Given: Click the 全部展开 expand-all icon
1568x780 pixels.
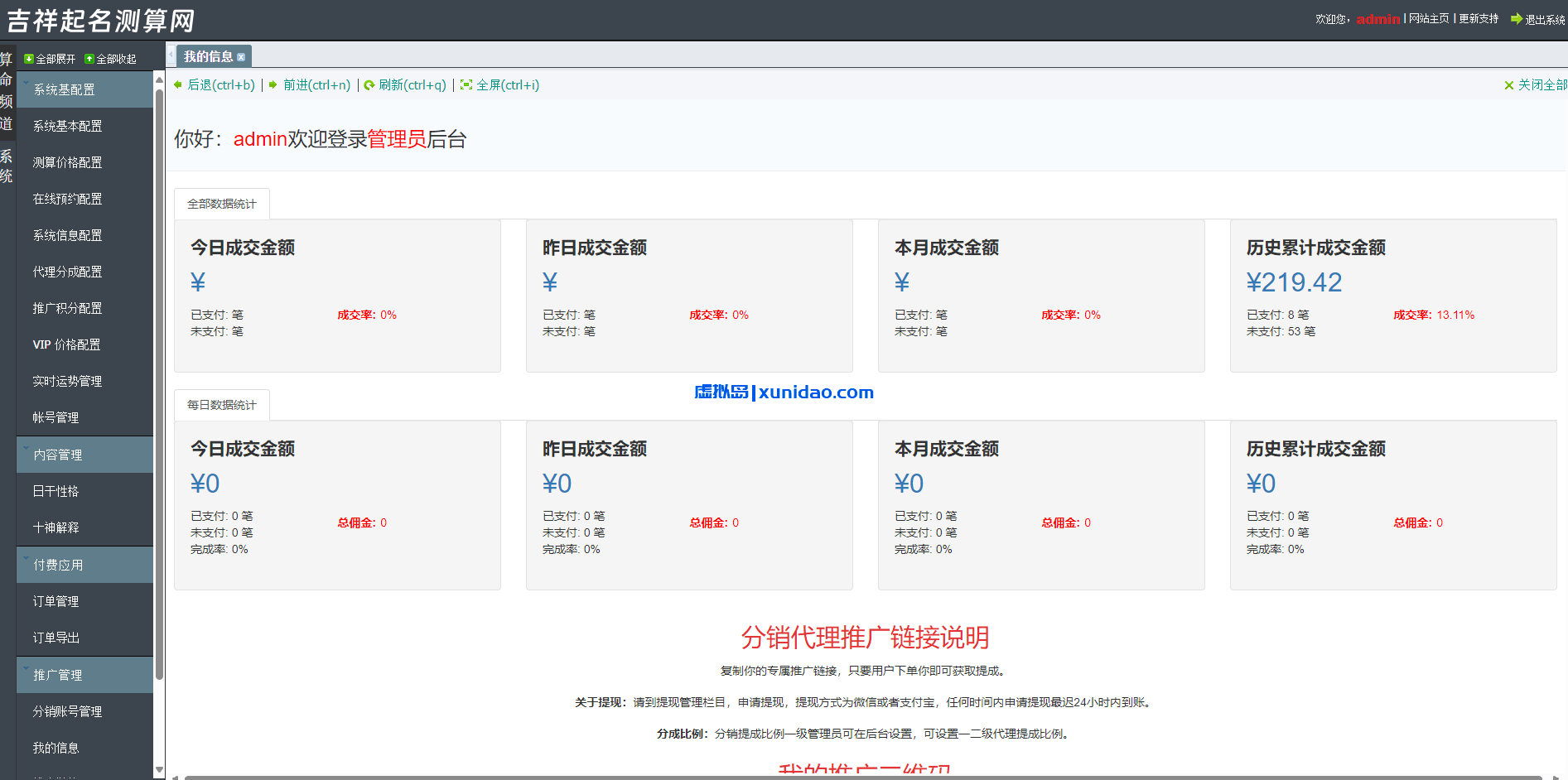Looking at the screenshot, I should pyautogui.click(x=27, y=58).
